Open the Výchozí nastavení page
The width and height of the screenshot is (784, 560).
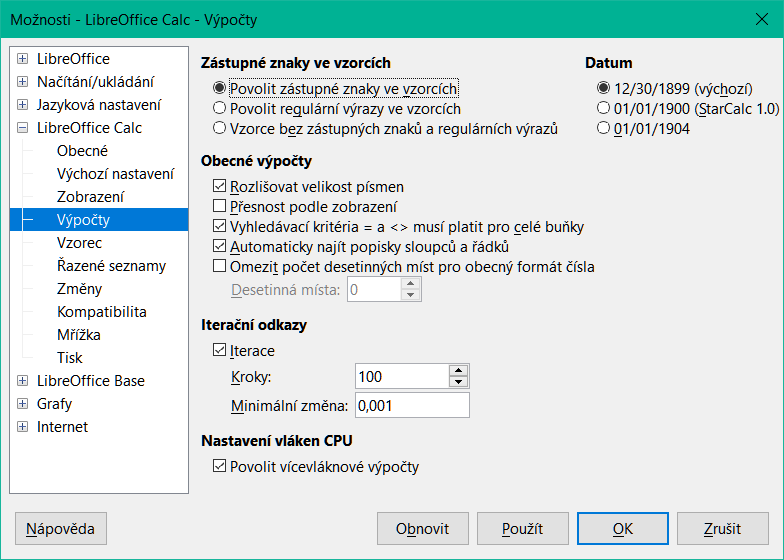(x=116, y=174)
